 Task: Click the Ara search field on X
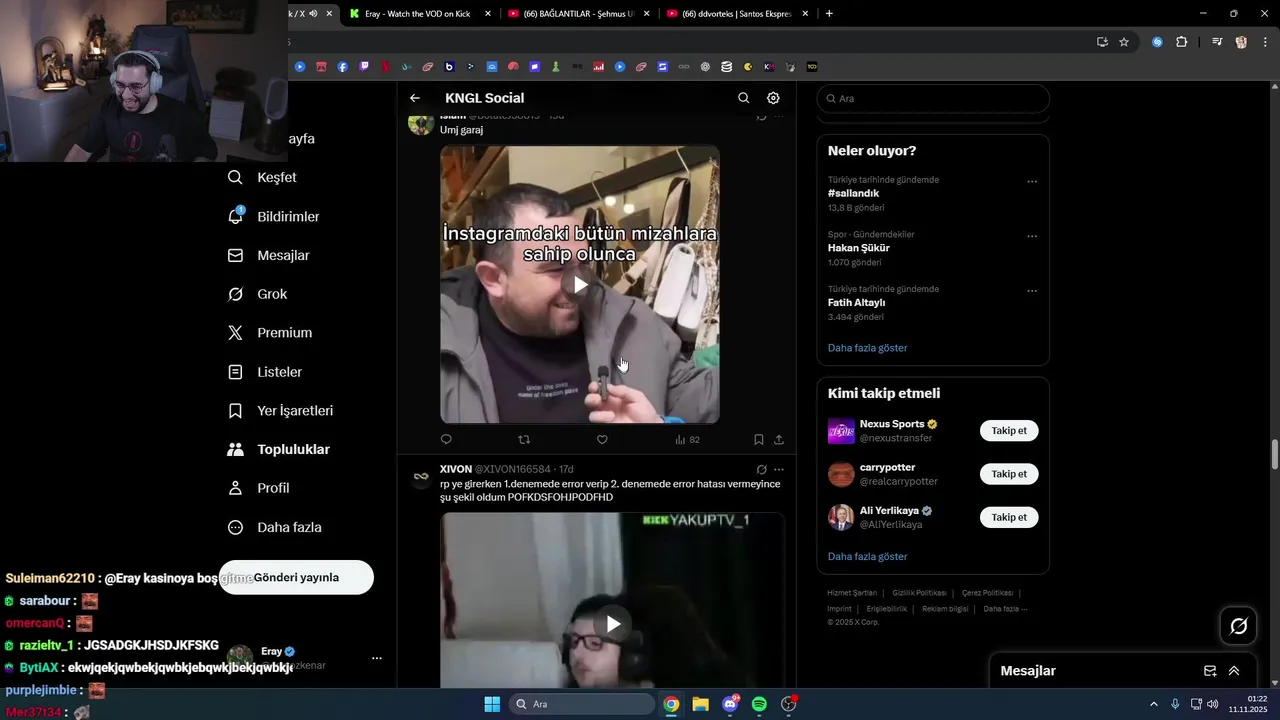coord(933,99)
